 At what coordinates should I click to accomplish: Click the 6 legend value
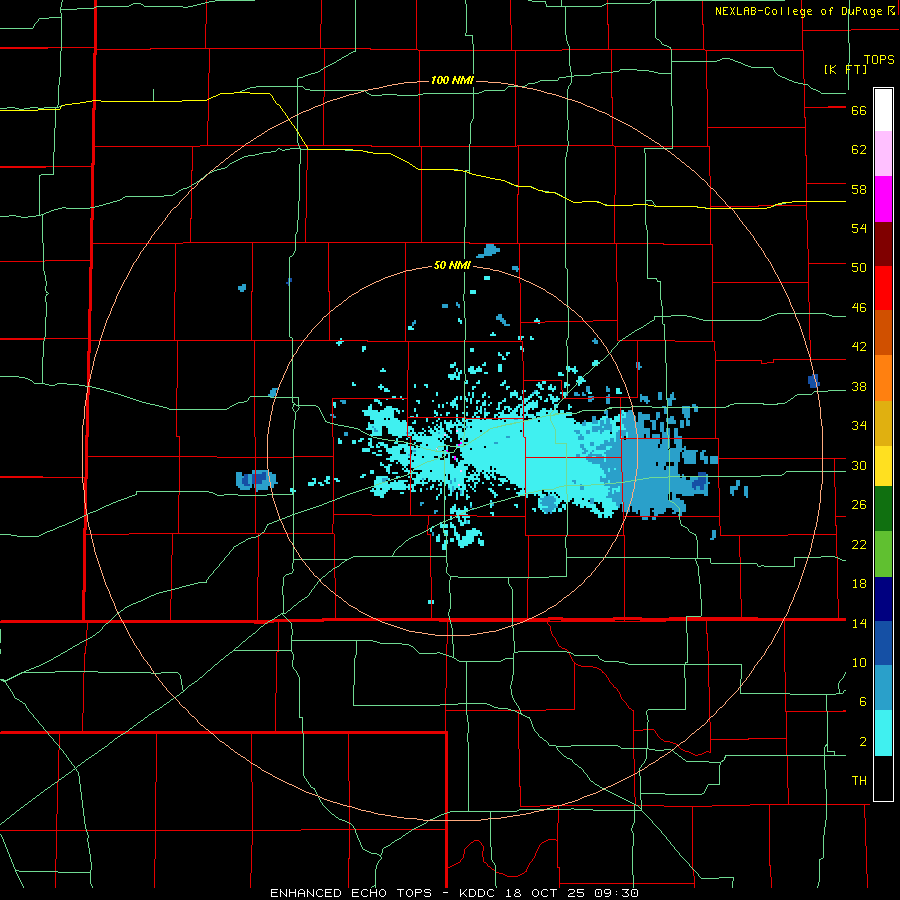pyautogui.click(x=863, y=701)
